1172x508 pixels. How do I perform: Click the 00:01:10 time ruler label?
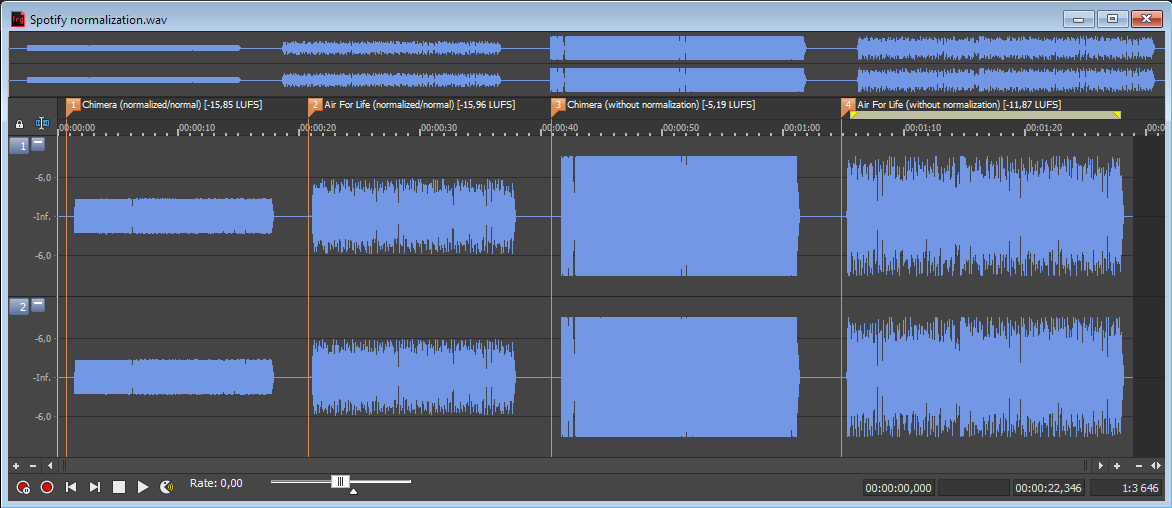click(923, 128)
